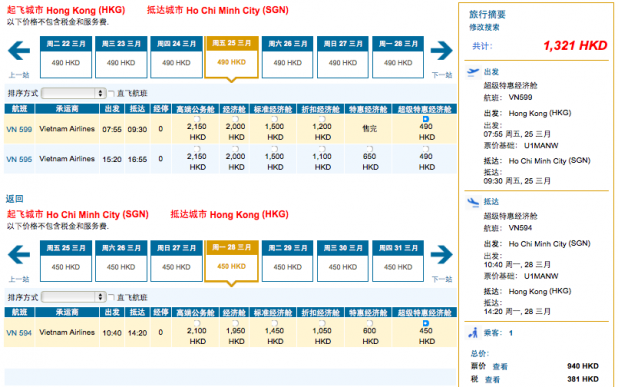618x387 pixels.
Task: Select VN 599 2,150 HKD business fare
Action: click(197, 119)
